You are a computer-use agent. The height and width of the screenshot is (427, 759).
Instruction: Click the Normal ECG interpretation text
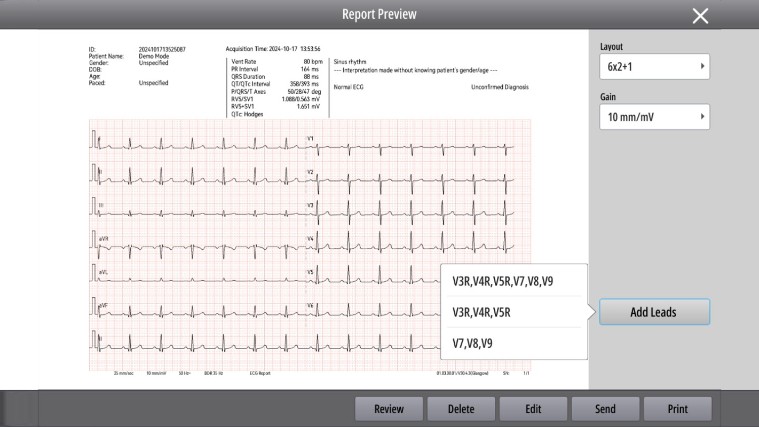[x=349, y=86]
